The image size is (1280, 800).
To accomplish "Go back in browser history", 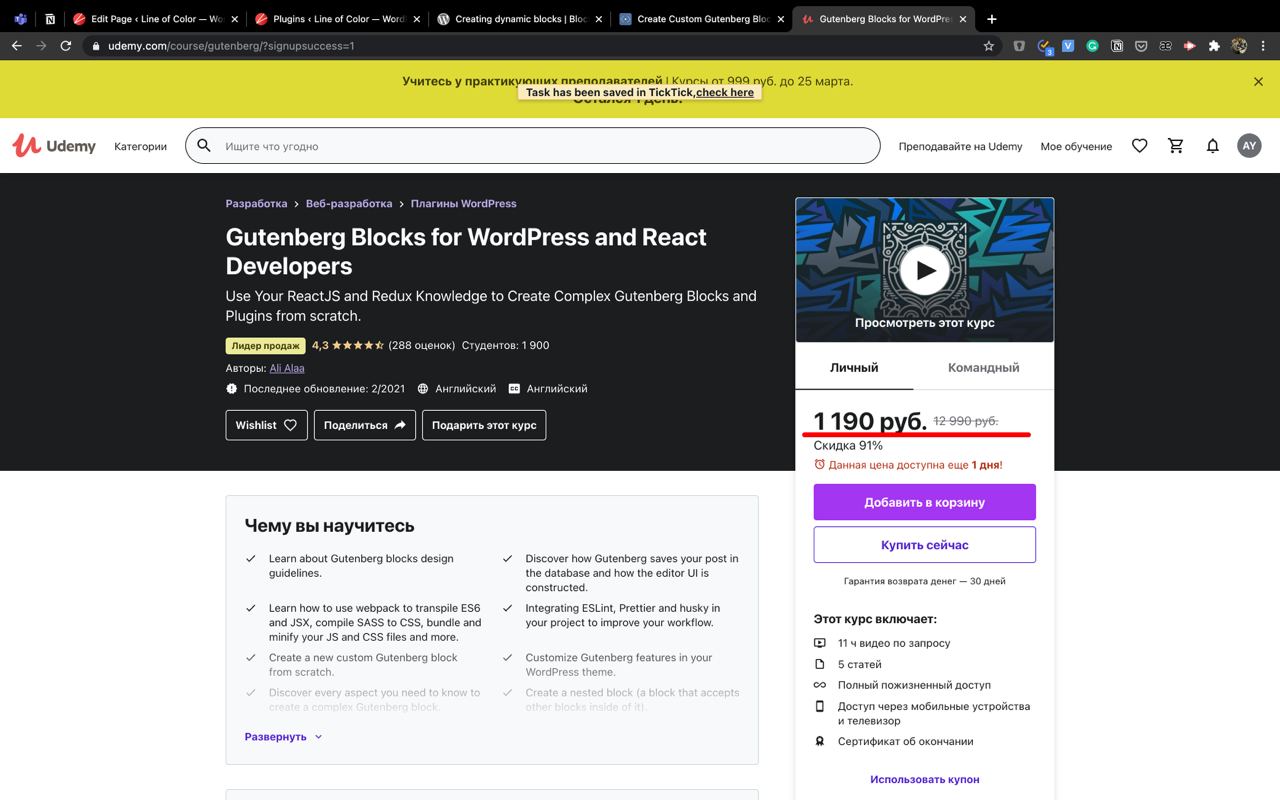I will (17, 46).
